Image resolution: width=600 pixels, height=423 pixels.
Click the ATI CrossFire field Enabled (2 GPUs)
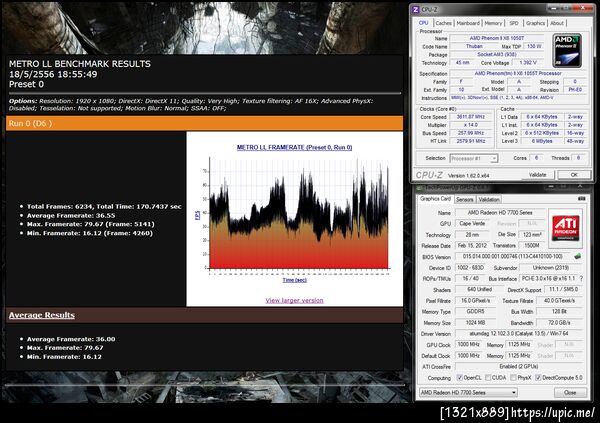tap(518, 366)
